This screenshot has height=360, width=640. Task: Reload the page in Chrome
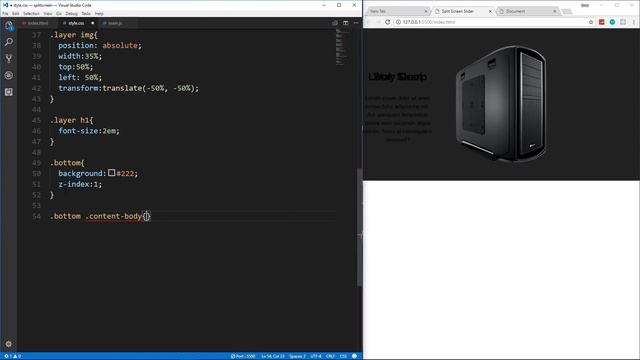[387, 22]
